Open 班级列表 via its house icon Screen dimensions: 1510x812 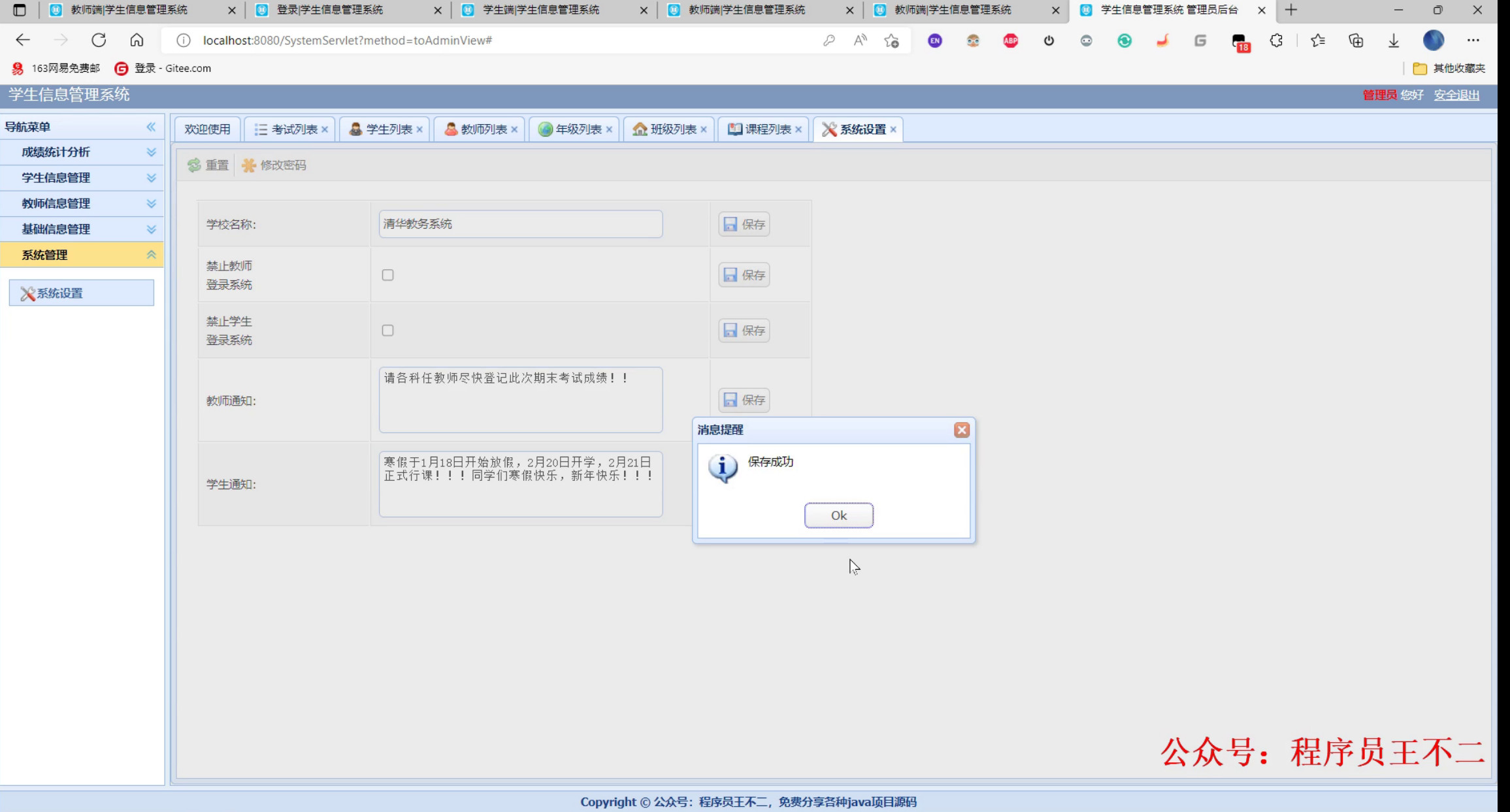pos(639,129)
